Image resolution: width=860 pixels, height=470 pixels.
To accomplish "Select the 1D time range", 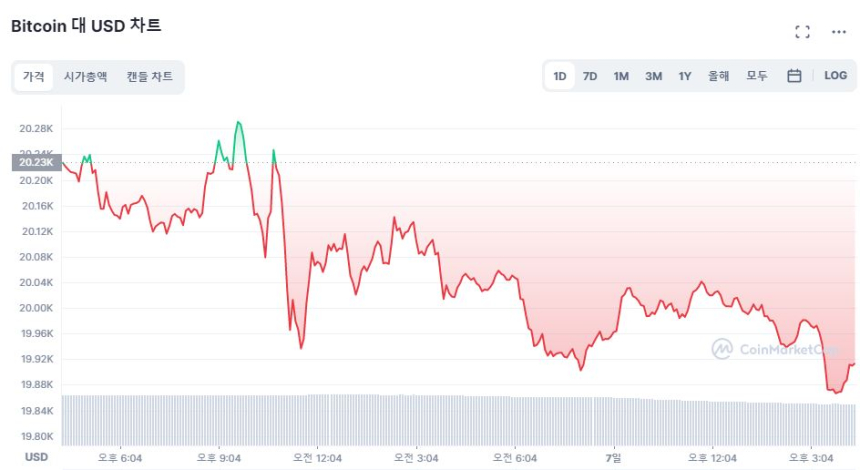I will pos(560,76).
